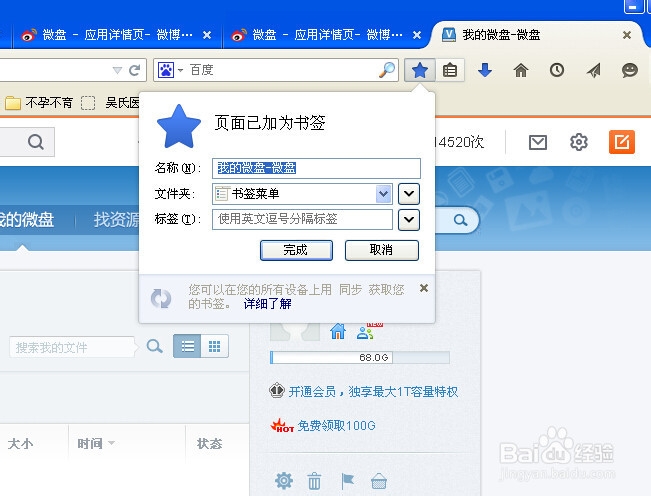The image size is (651, 496).
Task: Click the storage usage bar showing 68.0G
Action: (x=360, y=357)
